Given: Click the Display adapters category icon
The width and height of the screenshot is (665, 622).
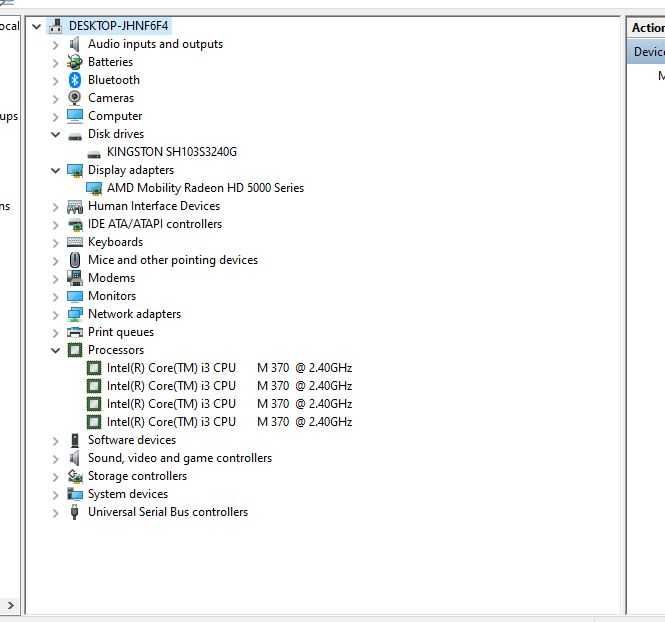Looking at the screenshot, I should pos(75,170).
